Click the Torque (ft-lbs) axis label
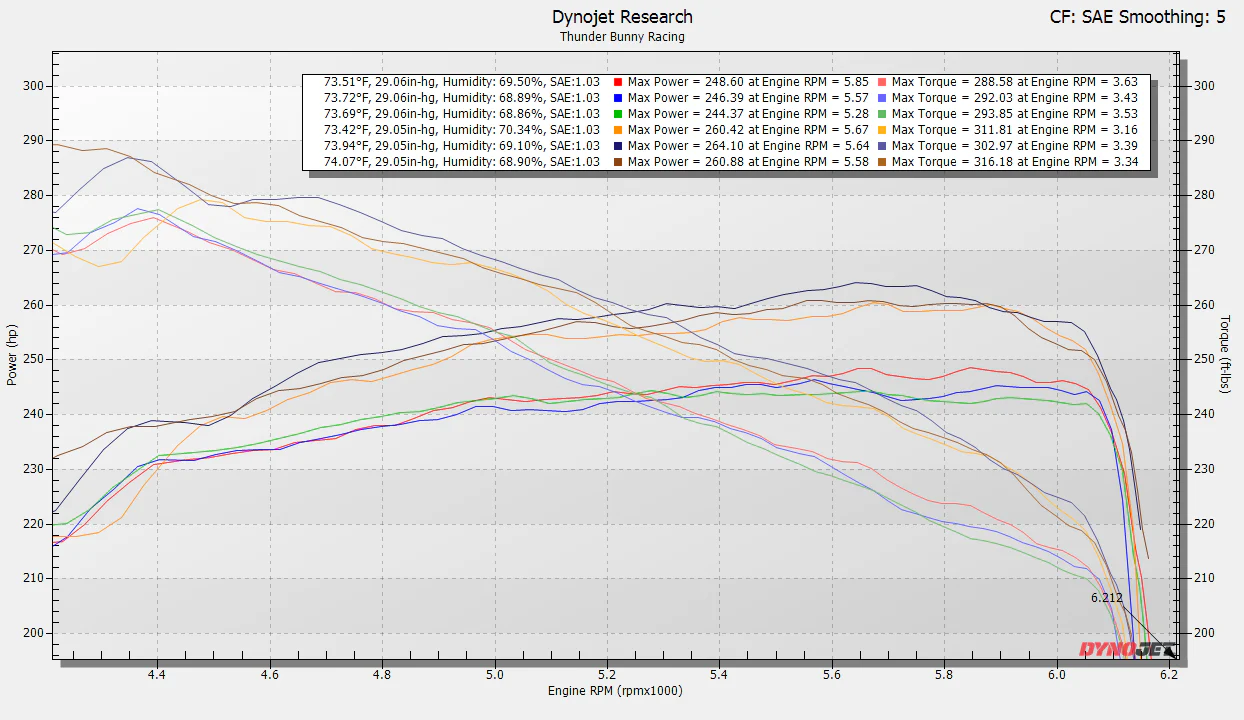 pos(1226,357)
